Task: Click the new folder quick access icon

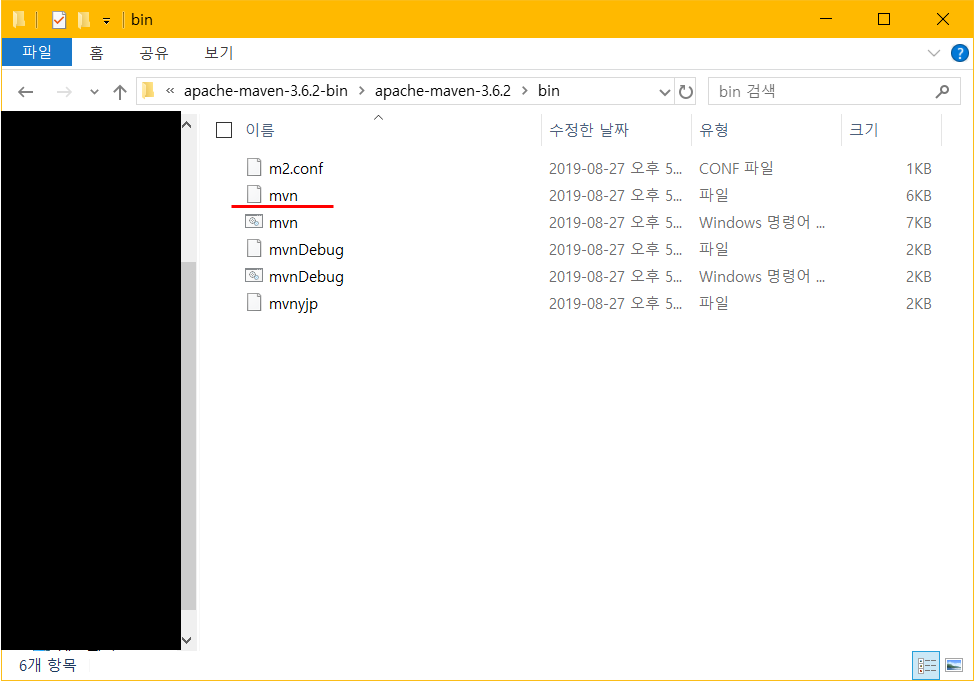Action: click(83, 20)
